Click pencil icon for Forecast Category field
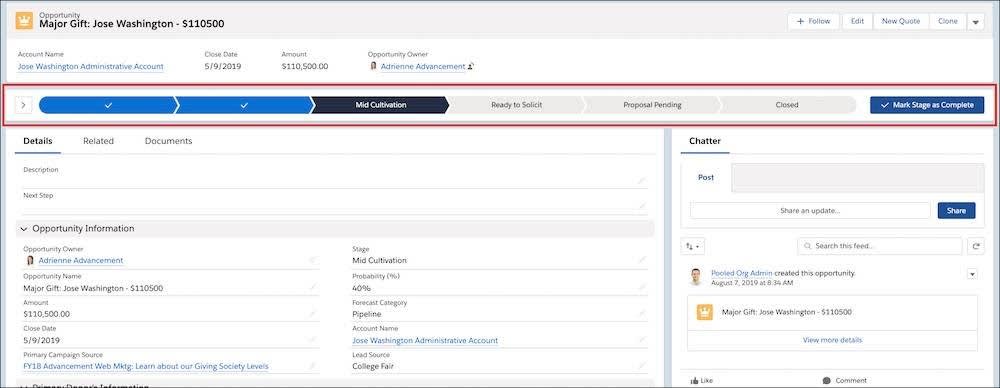This screenshot has height=388, width=1000. pos(642,314)
